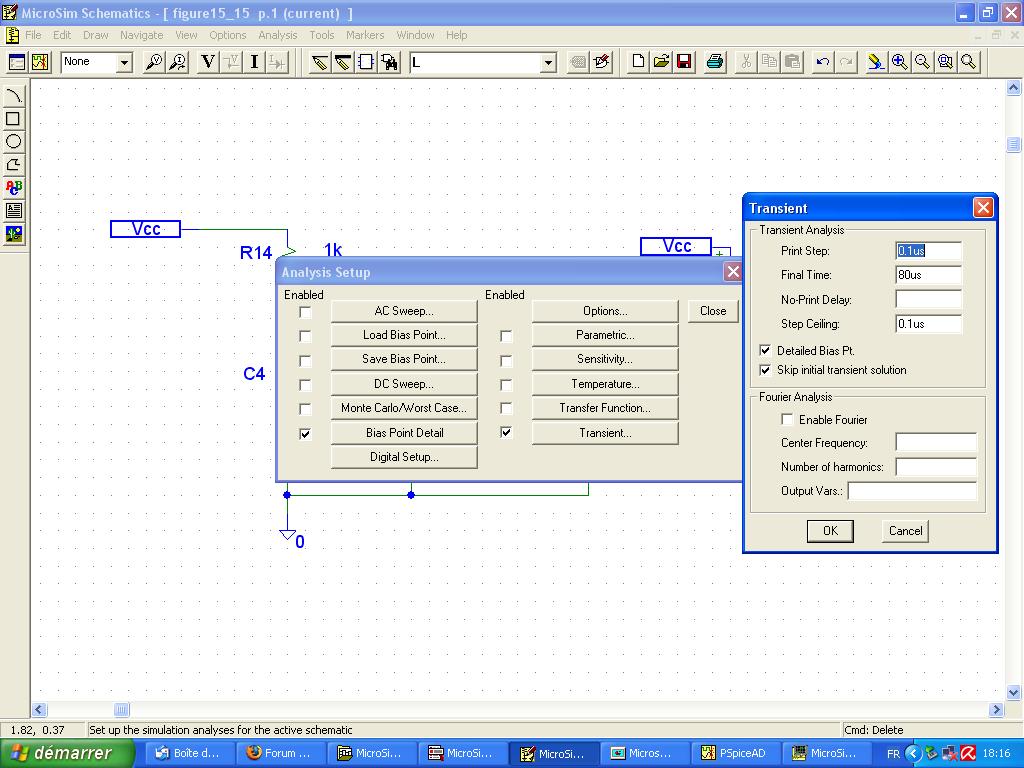Image resolution: width=1024 pixels, height=768 pixels.
Task: Click the Digital Setup... button
Action: (x=404, y=457)
